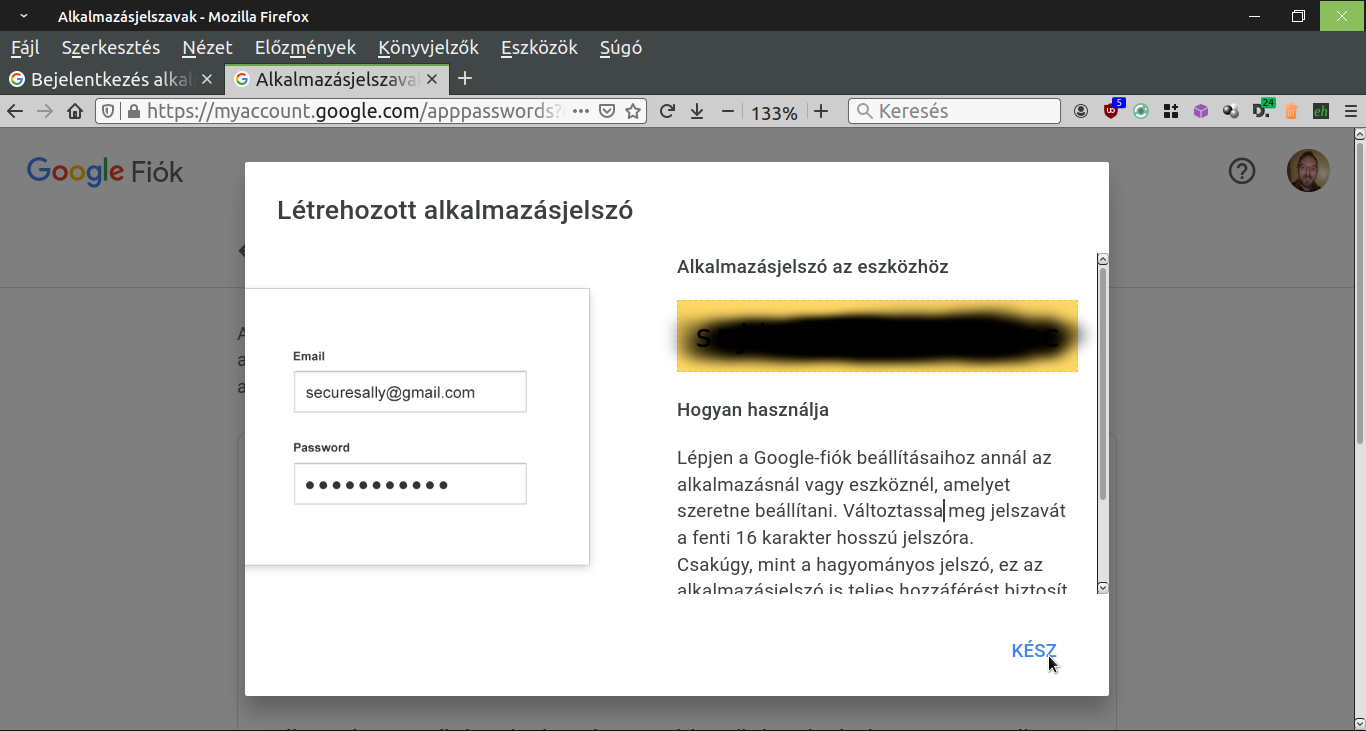
Task: Close the Bejelentkezés tab
Action: (x=207, y=79)
